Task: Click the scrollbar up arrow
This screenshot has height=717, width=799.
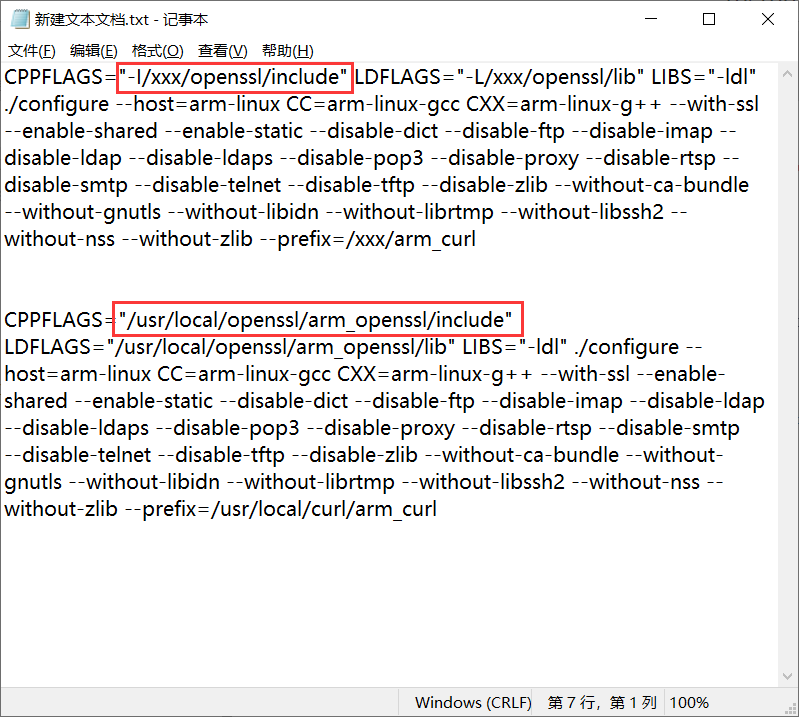Action: [x=787, y=74]
